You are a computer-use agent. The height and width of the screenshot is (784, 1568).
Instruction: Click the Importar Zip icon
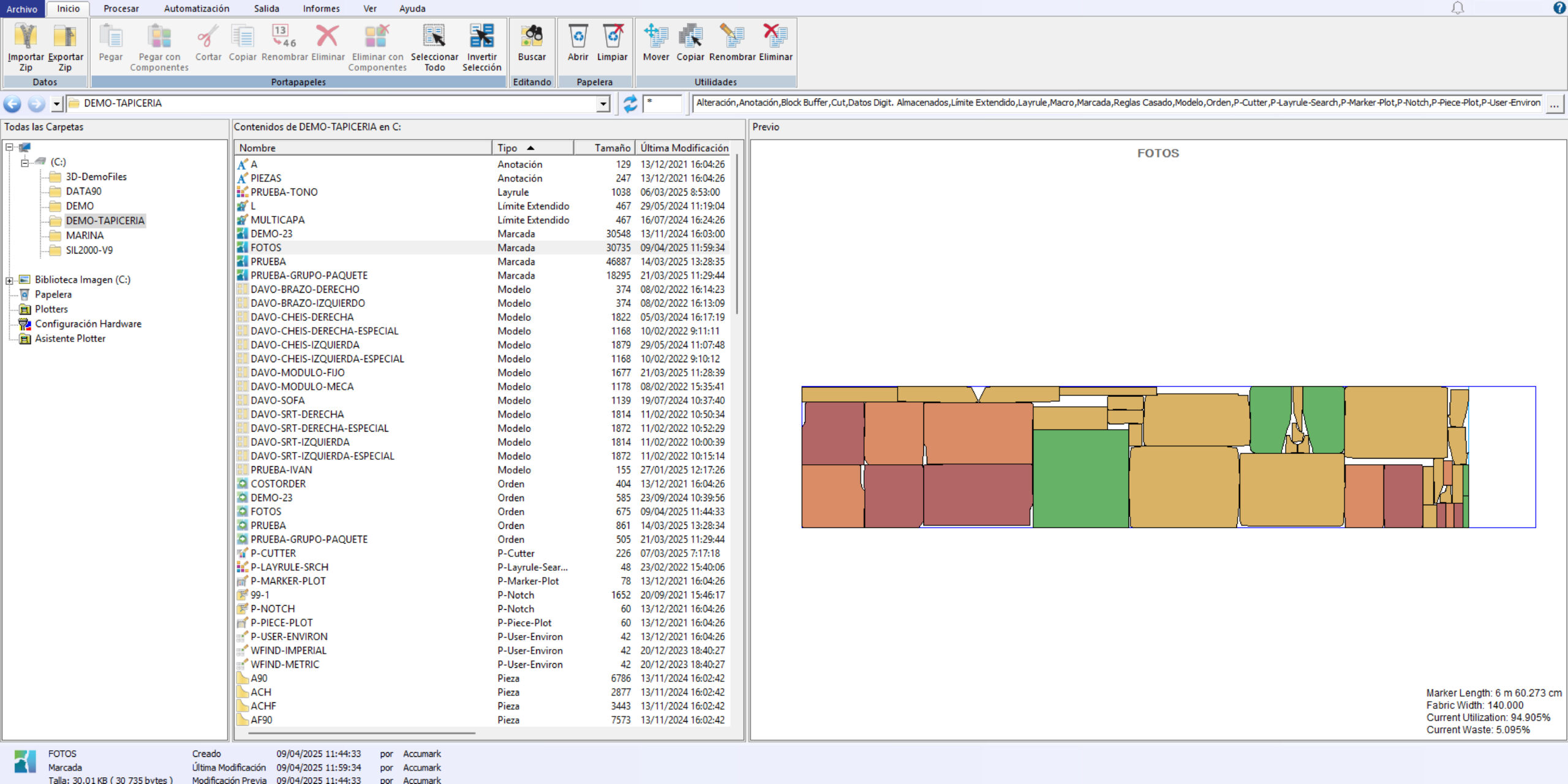click(x=26, y=37)
